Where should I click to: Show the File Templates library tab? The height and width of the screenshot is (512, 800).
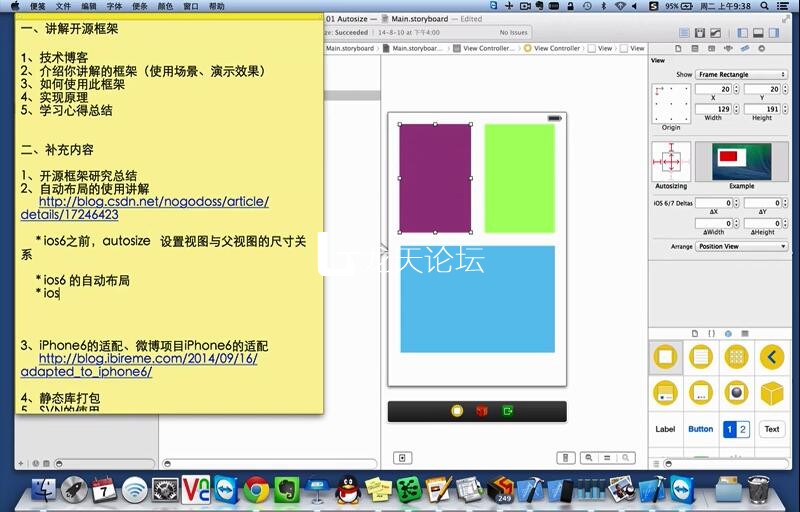click(x=696, y=332)
